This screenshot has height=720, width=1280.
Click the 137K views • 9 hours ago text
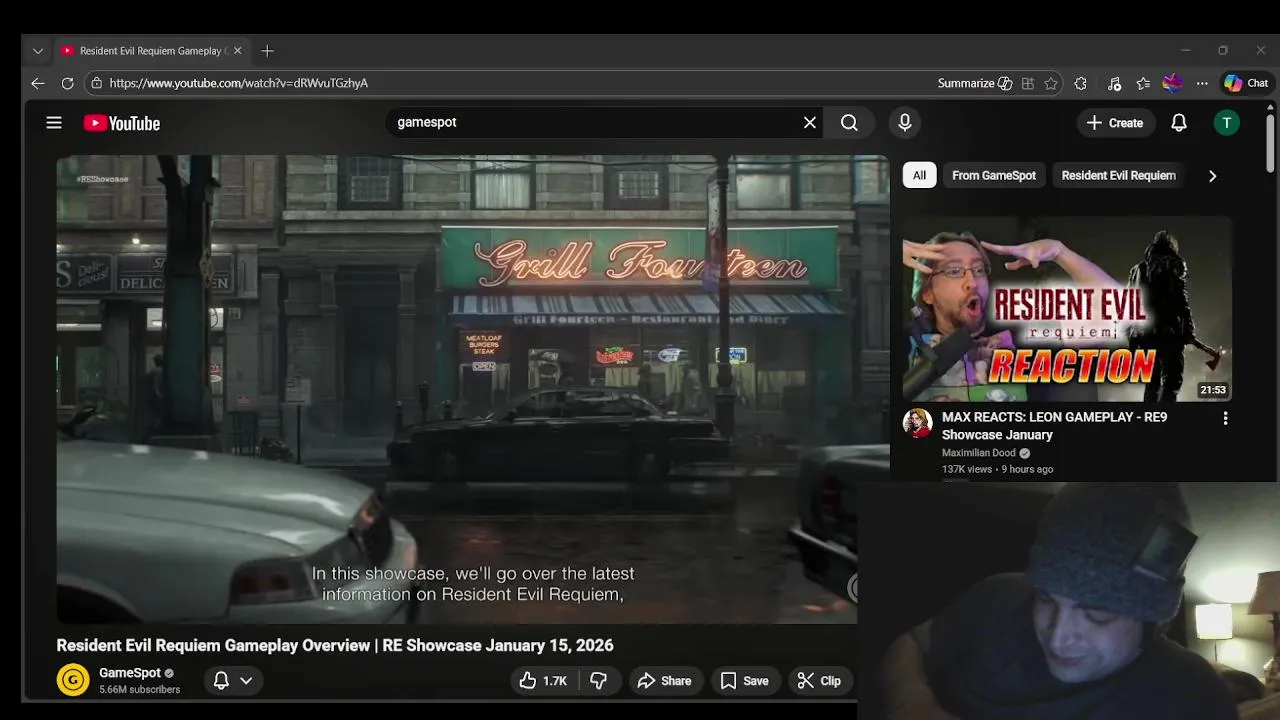click(997, 469)
